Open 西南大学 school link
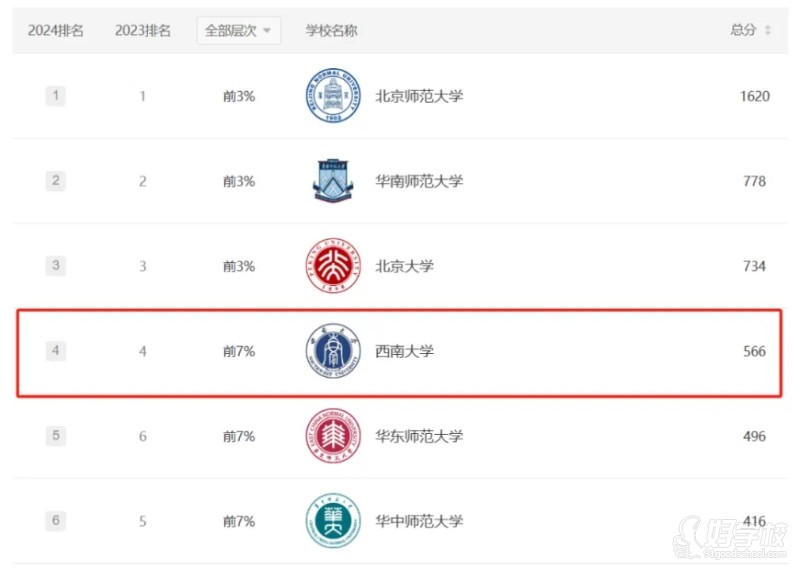Image resolution: width=800 pixels, height=571 pixels. (x=405, y=351)
